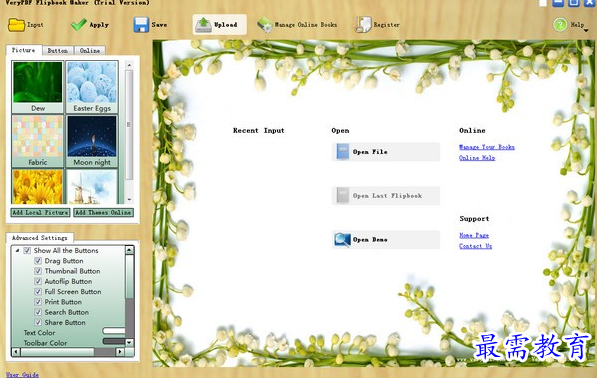Viewport: 597px width, 378px height.
Task: Toggle the Autoflip Button checkbox
Action: [38, 281]
